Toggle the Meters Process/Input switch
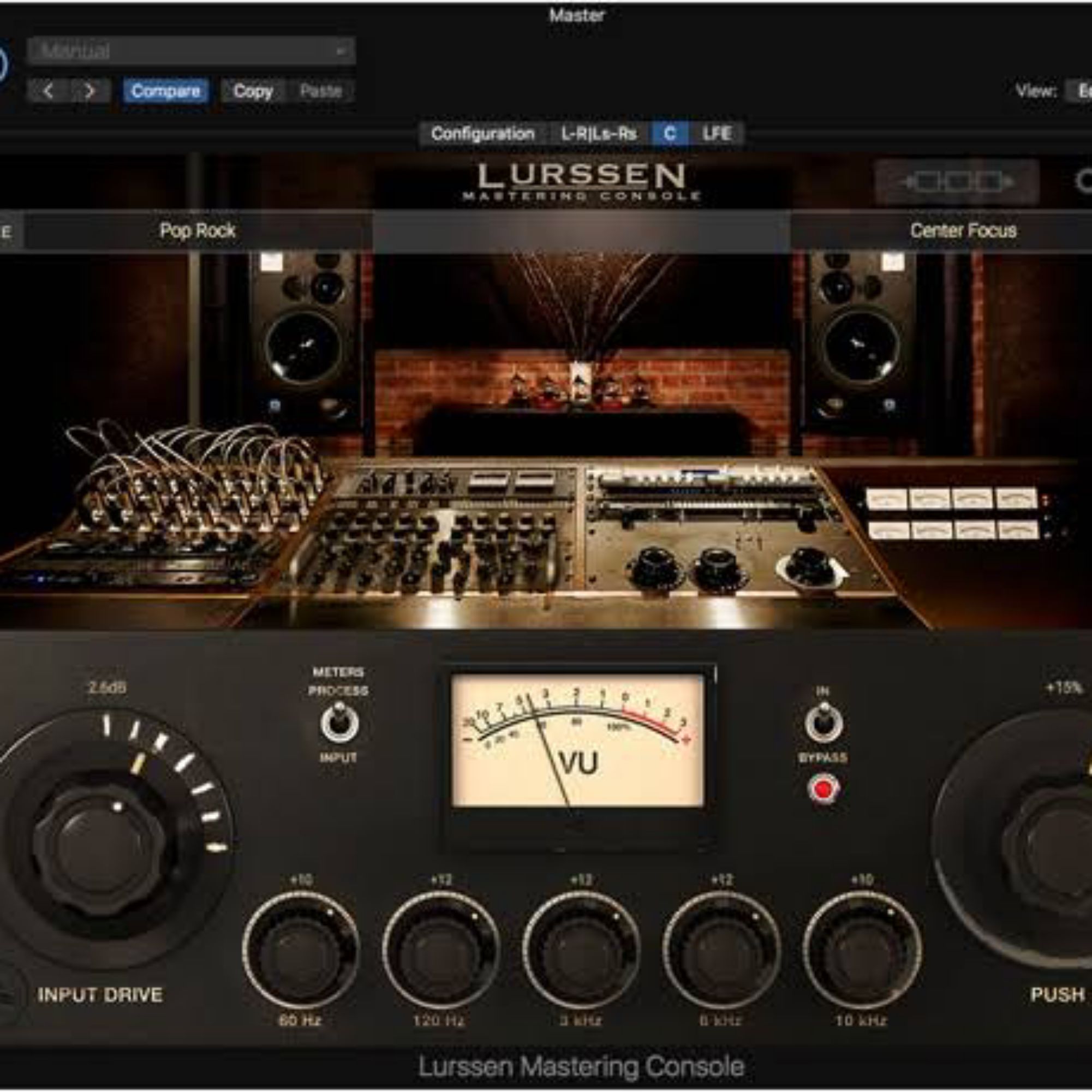 click(339, 723)
